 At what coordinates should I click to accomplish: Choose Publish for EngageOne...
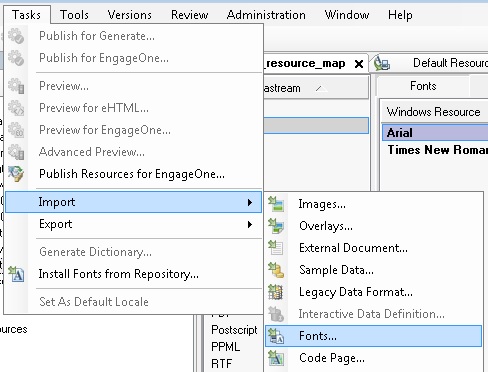tap(133, 58)
